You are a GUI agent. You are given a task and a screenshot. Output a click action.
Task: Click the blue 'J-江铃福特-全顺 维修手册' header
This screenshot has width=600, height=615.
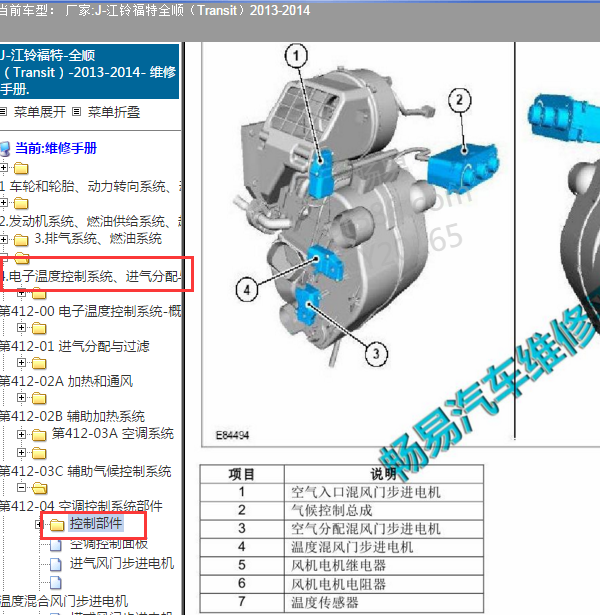tap(89, 72)
